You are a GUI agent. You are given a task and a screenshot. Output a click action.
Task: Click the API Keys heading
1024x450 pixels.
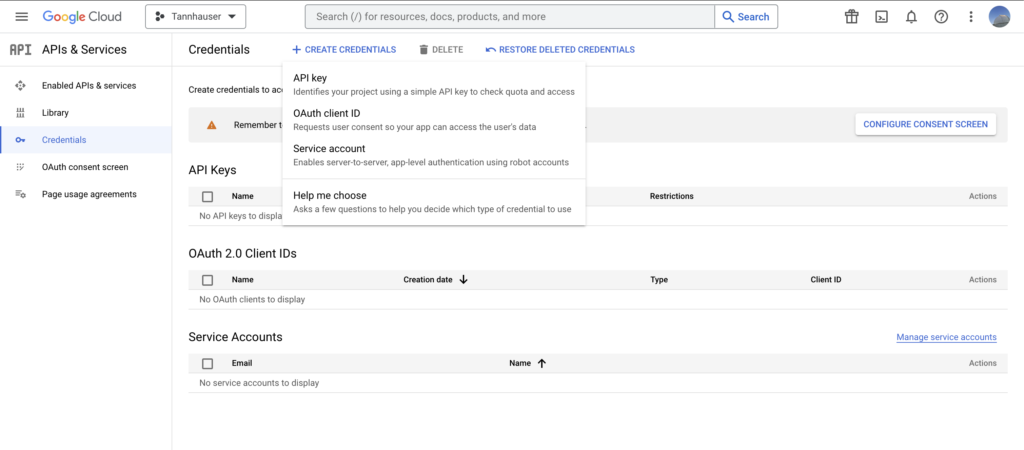pyautogui.click(x=212, y=170)
